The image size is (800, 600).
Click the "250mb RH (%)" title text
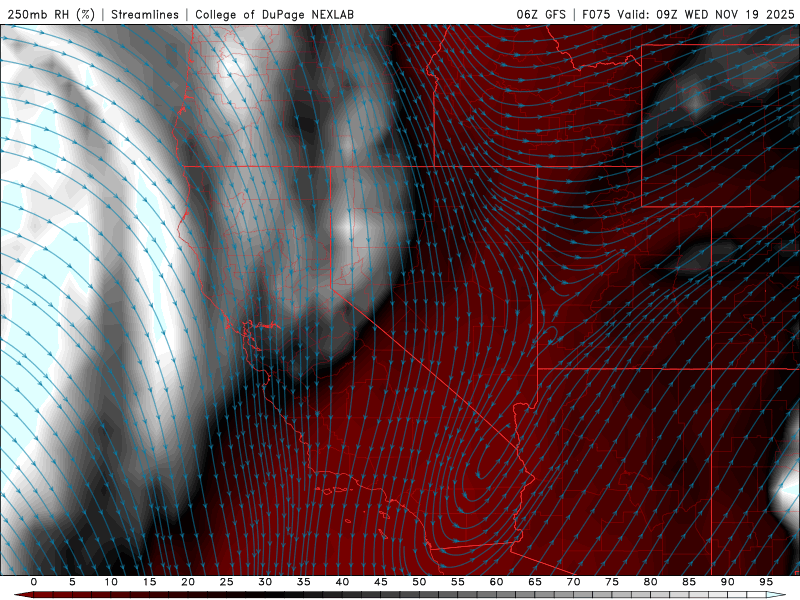[x=51, y=14]
